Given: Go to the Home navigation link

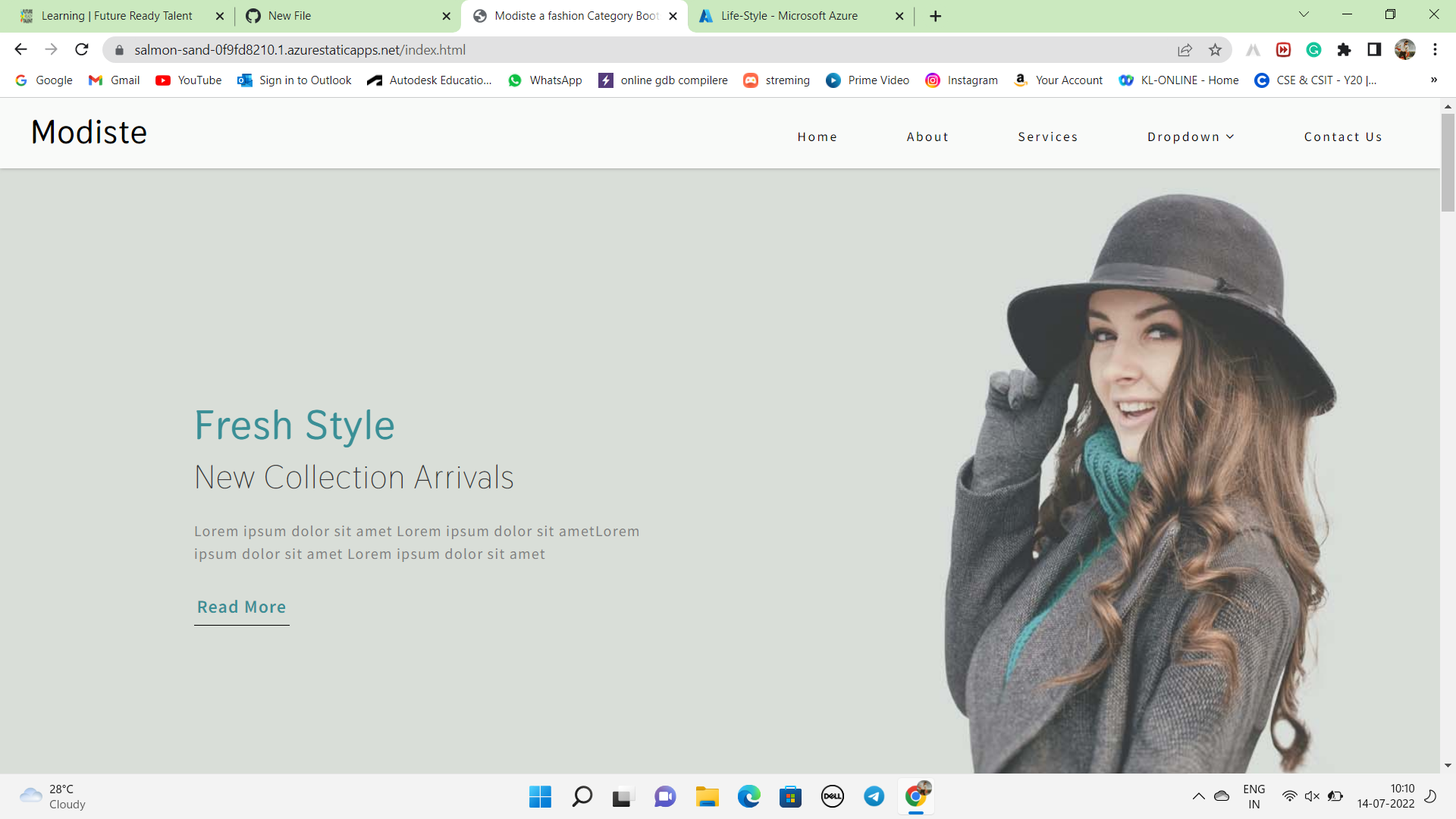Looking at the screenshot, I should 817,137.
